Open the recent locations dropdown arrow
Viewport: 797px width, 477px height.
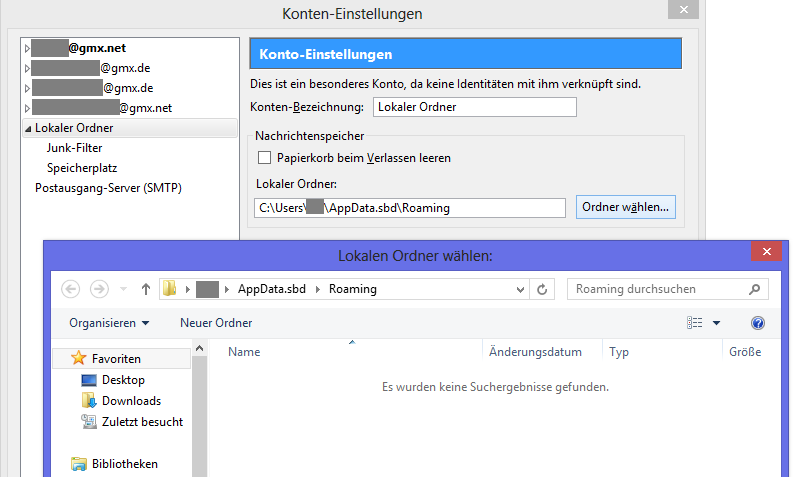123,289
